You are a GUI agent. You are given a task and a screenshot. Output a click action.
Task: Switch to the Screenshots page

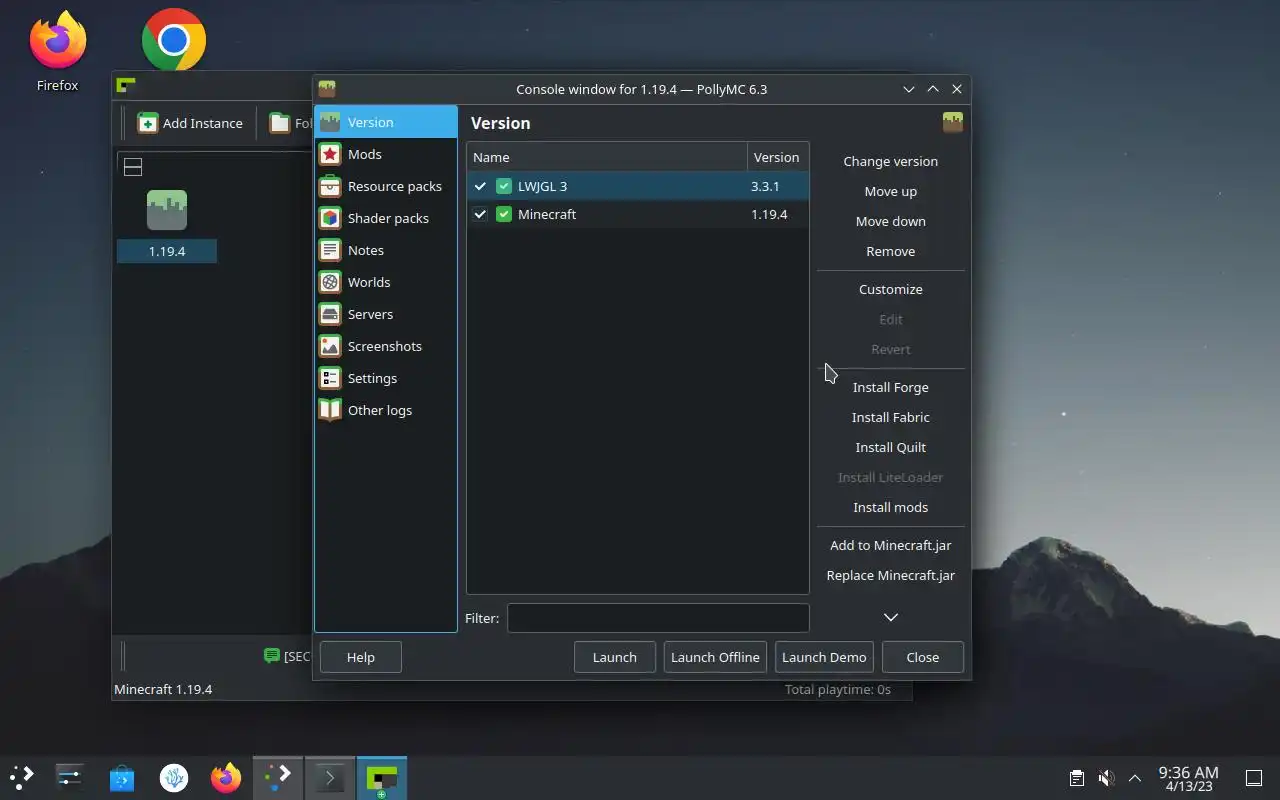coord(385,346)
